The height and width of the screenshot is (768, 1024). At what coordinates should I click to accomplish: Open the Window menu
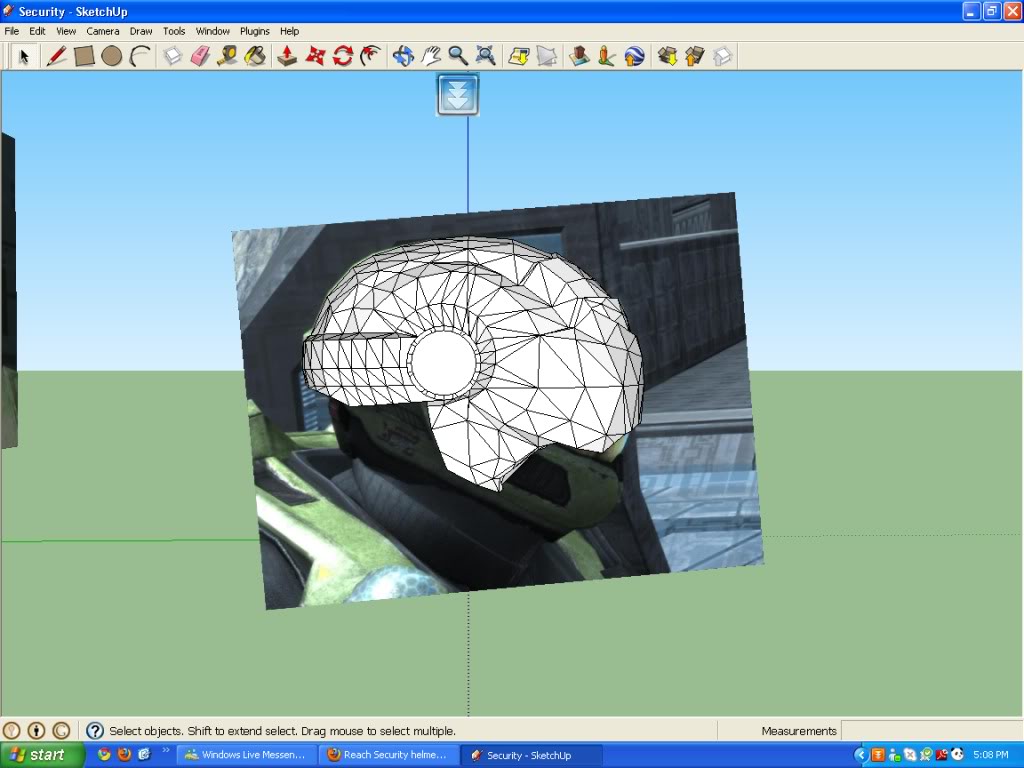(213, 31)
